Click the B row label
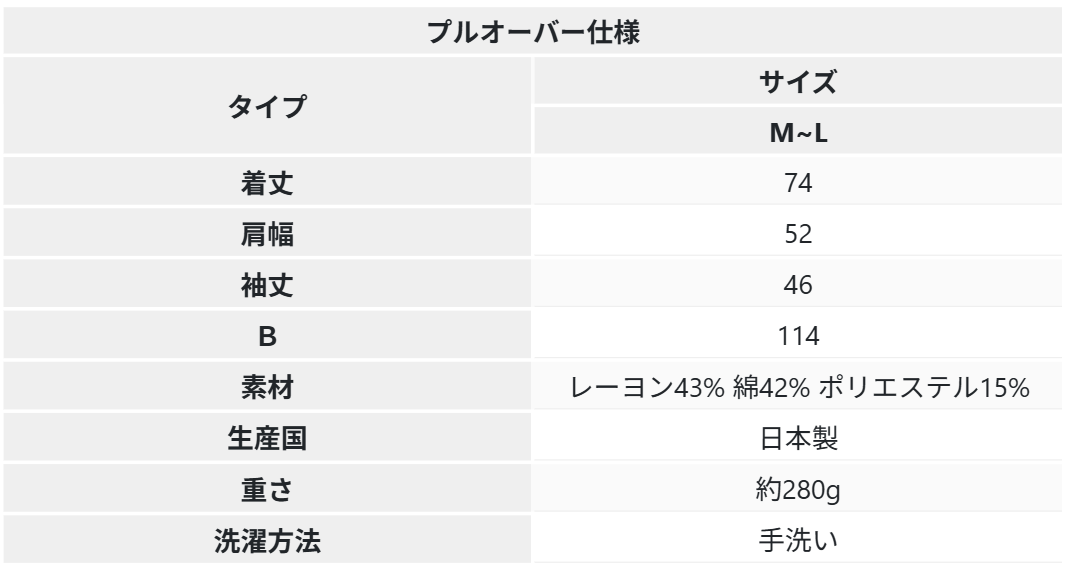 point(267,337)
